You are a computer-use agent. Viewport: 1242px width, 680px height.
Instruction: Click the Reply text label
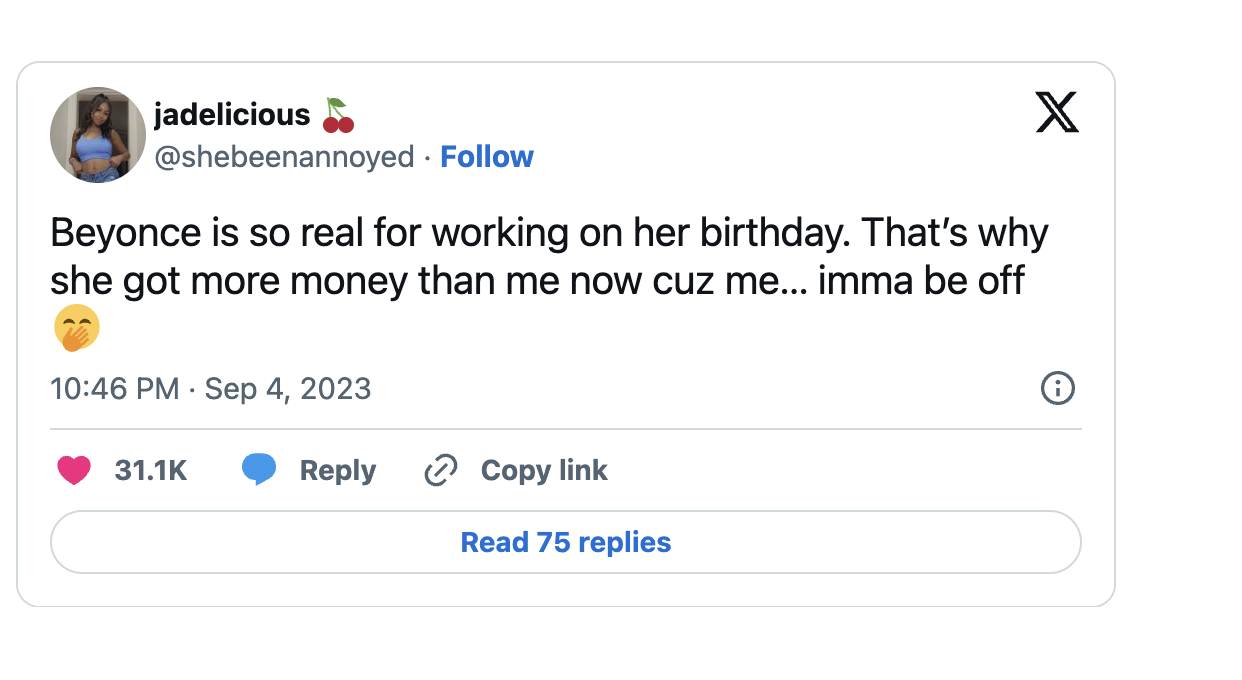coord(338,470)
